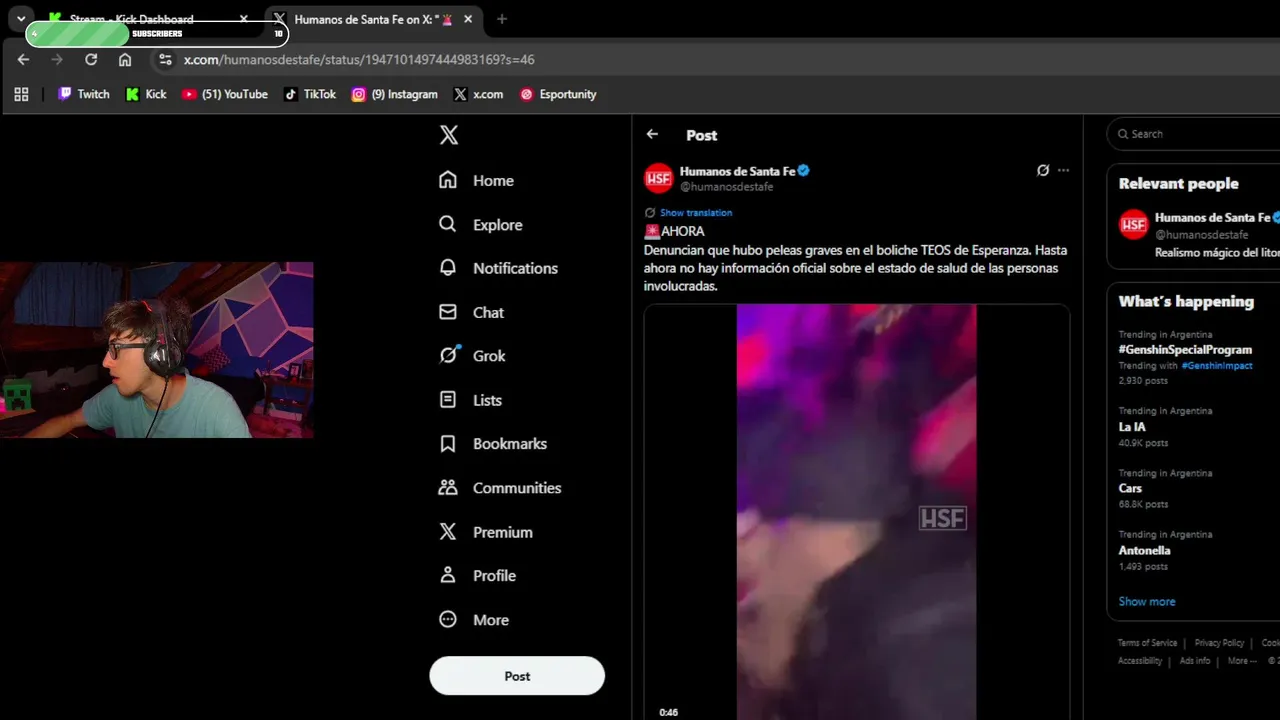Click the Grok explain icon on post
The image size is (1280, 720).
click(1043, 170)
